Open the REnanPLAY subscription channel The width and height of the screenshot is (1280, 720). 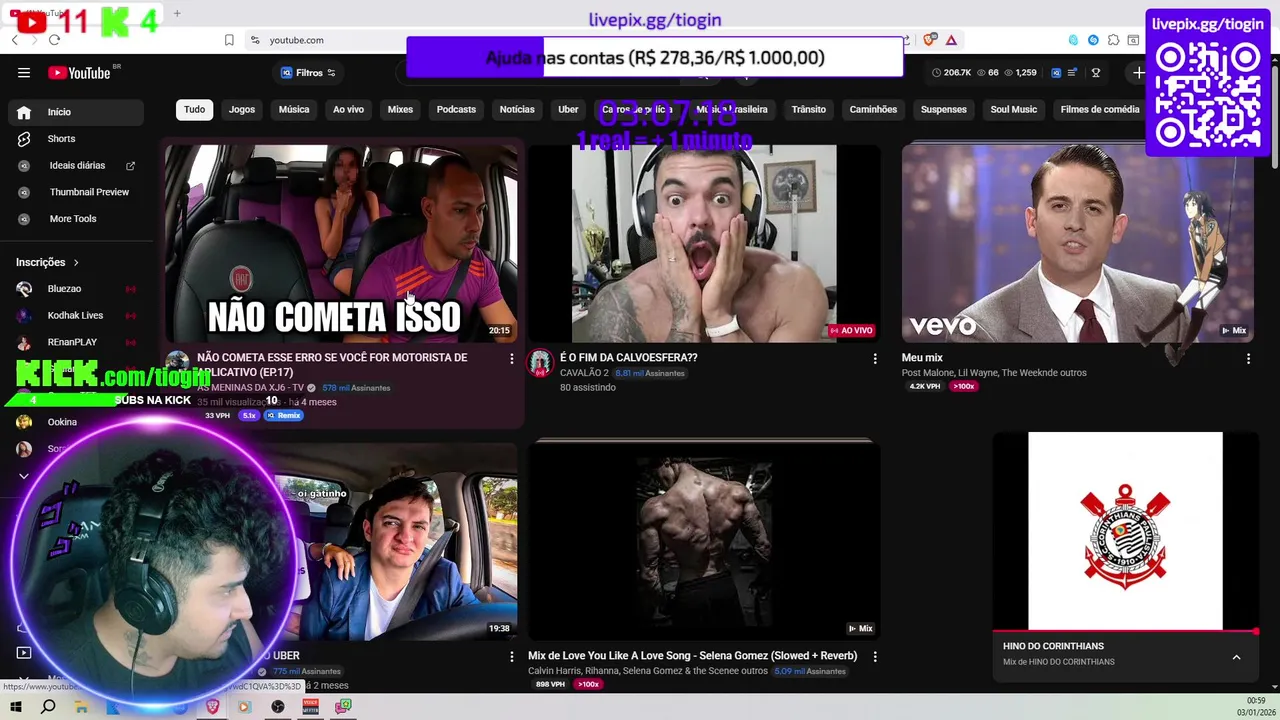(x=76, y=342)
